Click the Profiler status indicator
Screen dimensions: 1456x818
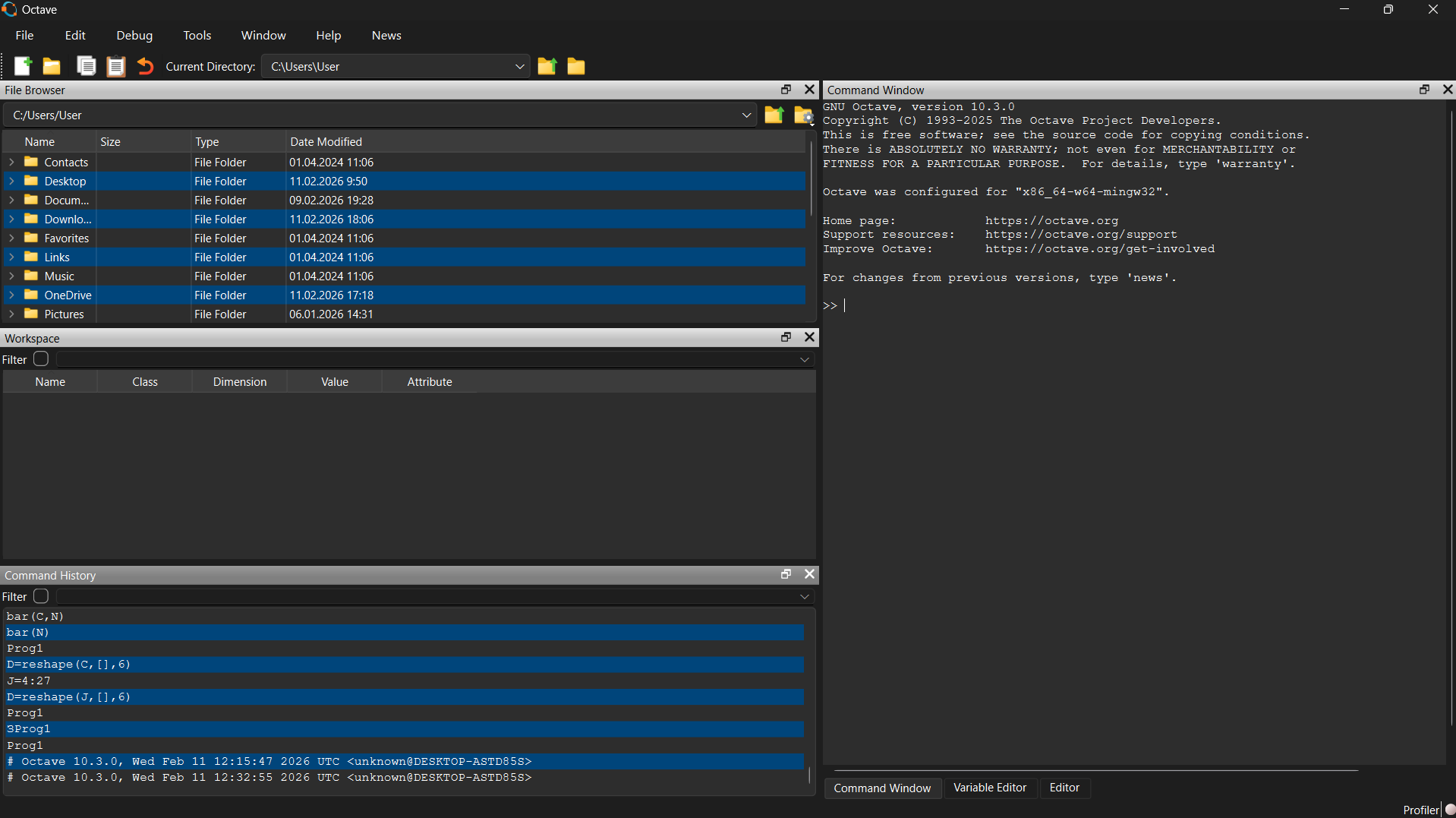[x=1449, y=810]
